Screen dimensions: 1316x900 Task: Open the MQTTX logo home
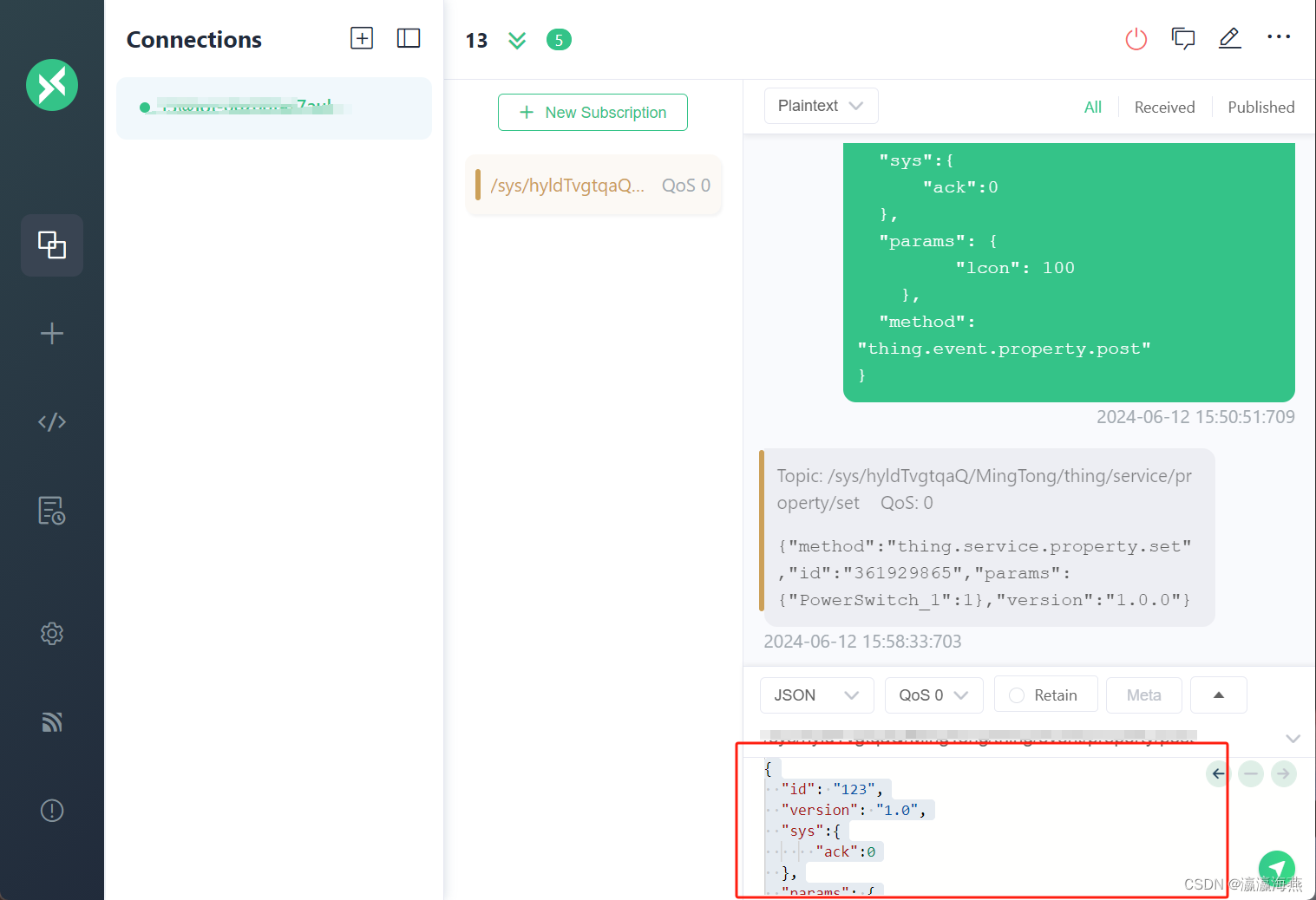point(52,85)
